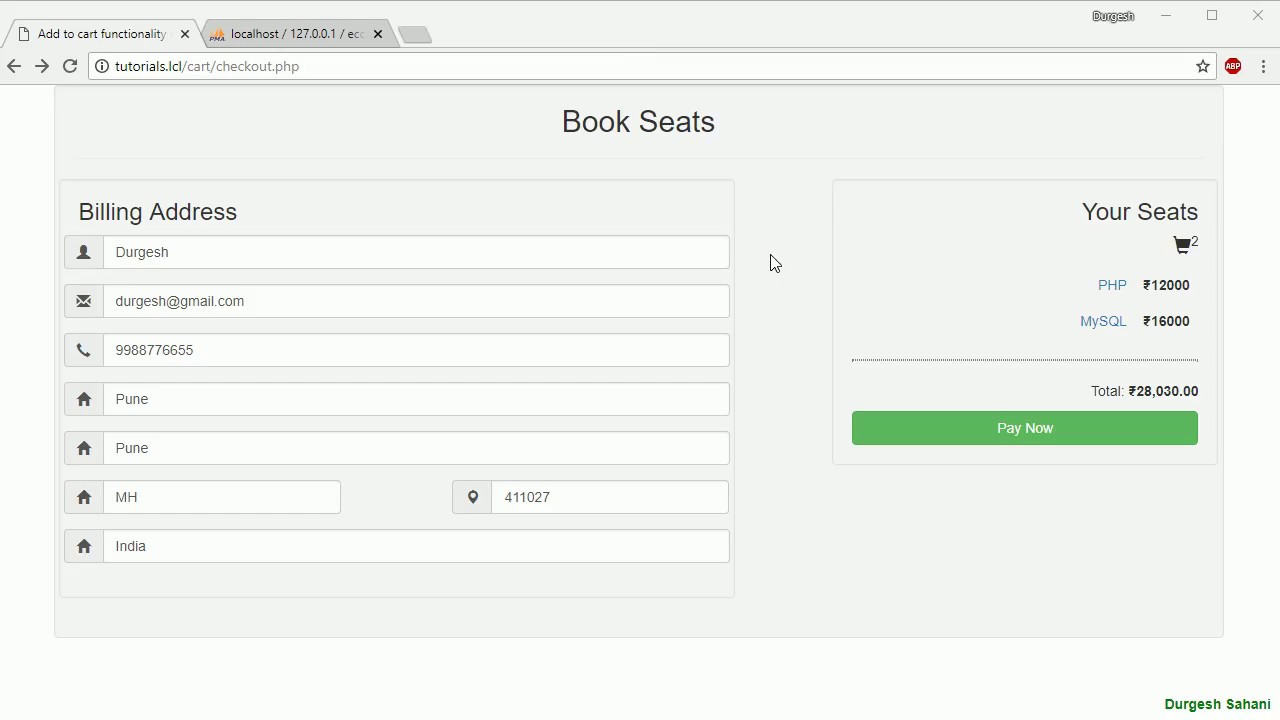
Task: Click the shopping cart icon
Action: pos(1182,245)
